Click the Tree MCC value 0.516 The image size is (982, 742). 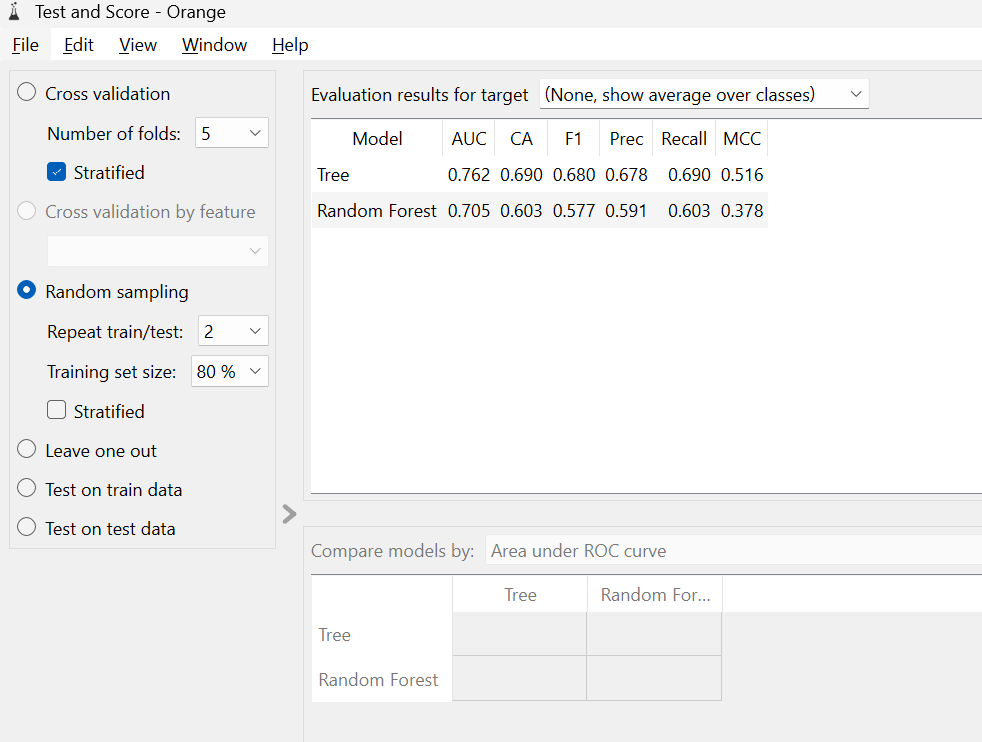coord(742,175)
